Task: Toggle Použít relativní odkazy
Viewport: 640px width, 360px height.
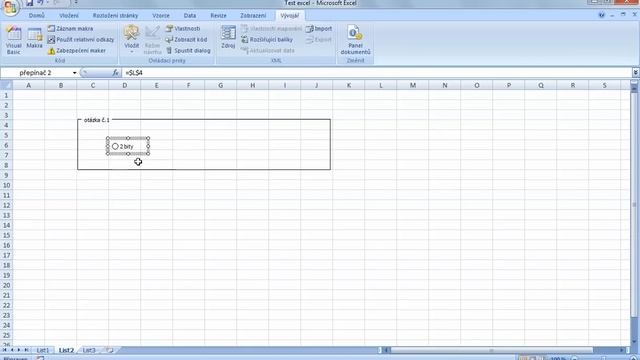Action: coord(81,40)
